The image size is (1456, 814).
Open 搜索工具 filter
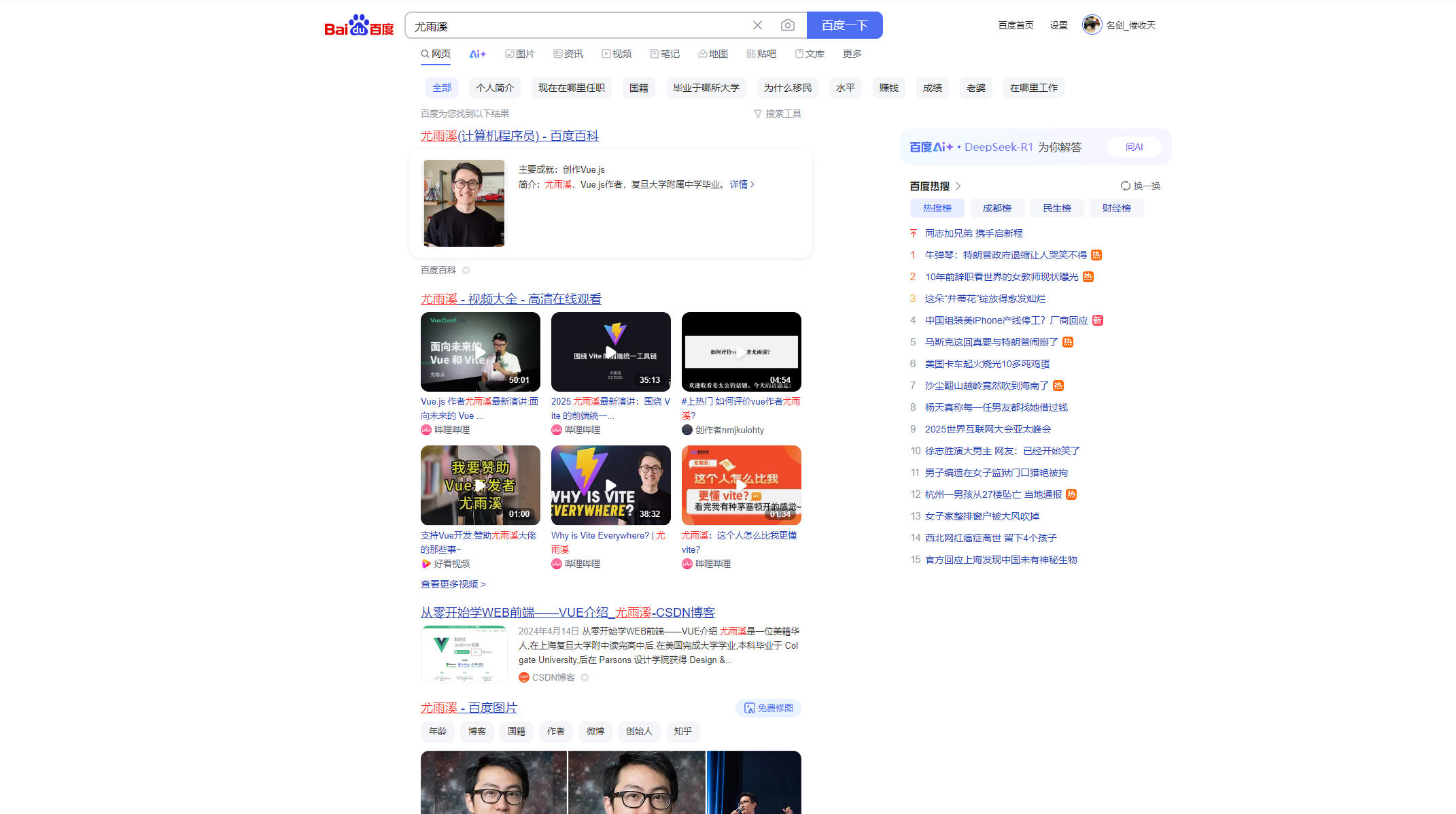(x=778, y=114)
